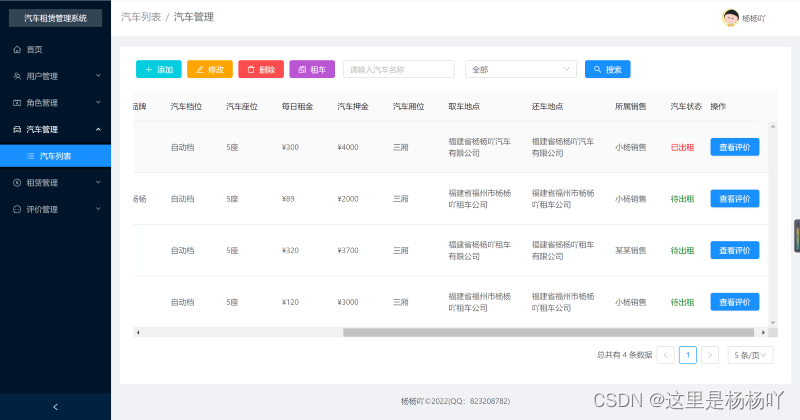This screenshot has height=420, width=800.
Task: View reviews for the ¥89 car
Action: click(735, 199)
